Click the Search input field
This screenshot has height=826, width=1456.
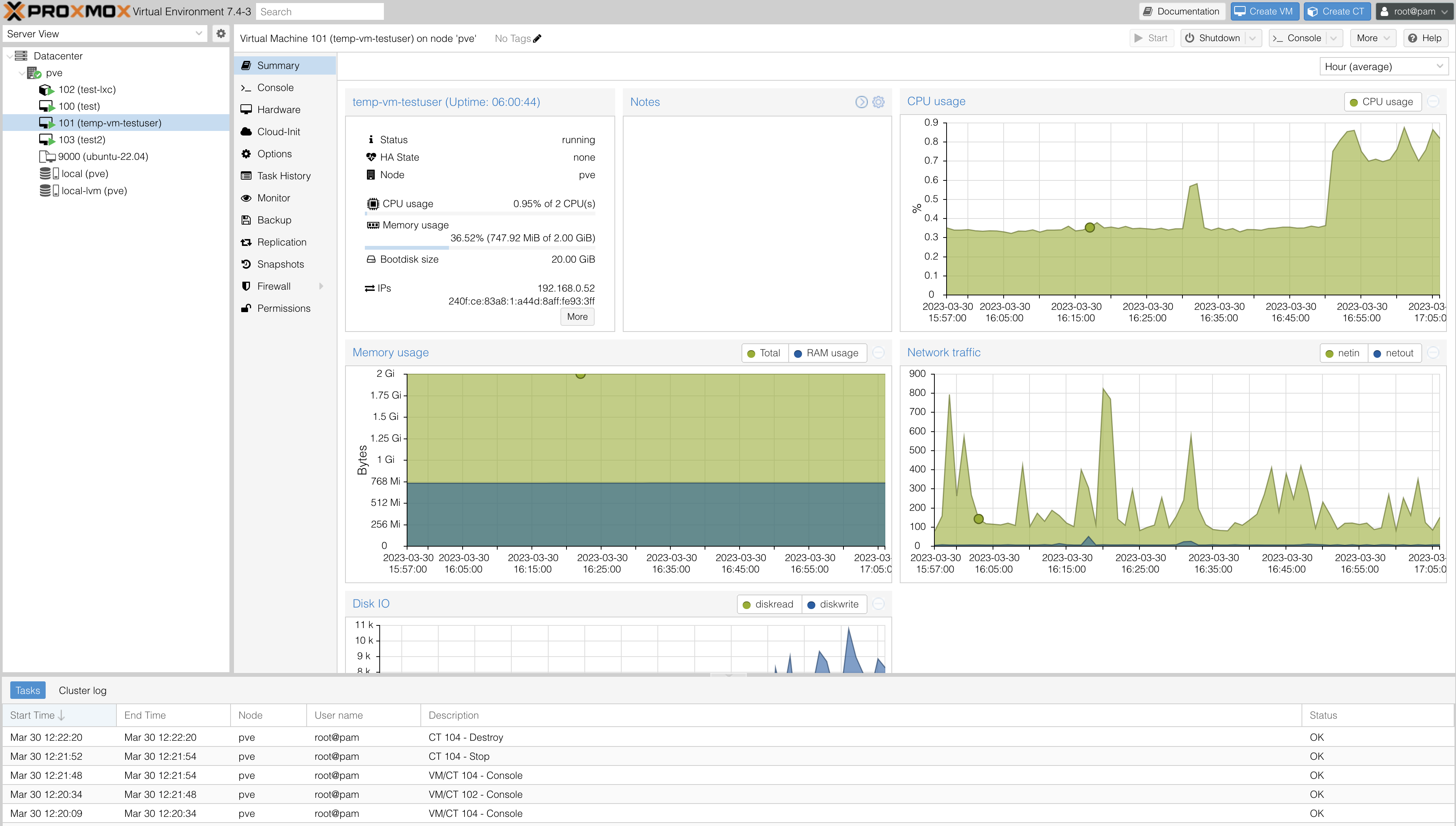point(319,11)
